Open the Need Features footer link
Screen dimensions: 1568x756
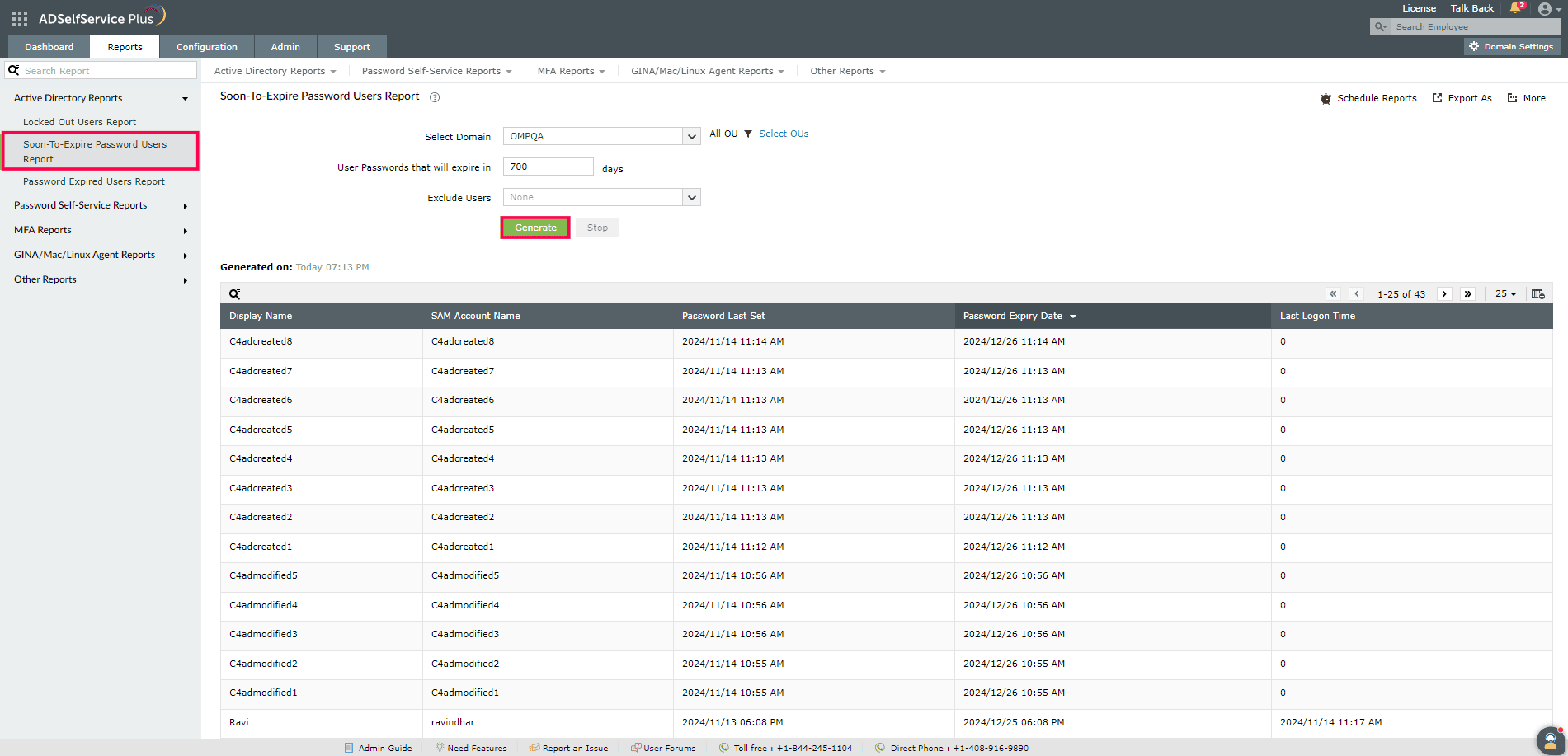click(471, 749)
